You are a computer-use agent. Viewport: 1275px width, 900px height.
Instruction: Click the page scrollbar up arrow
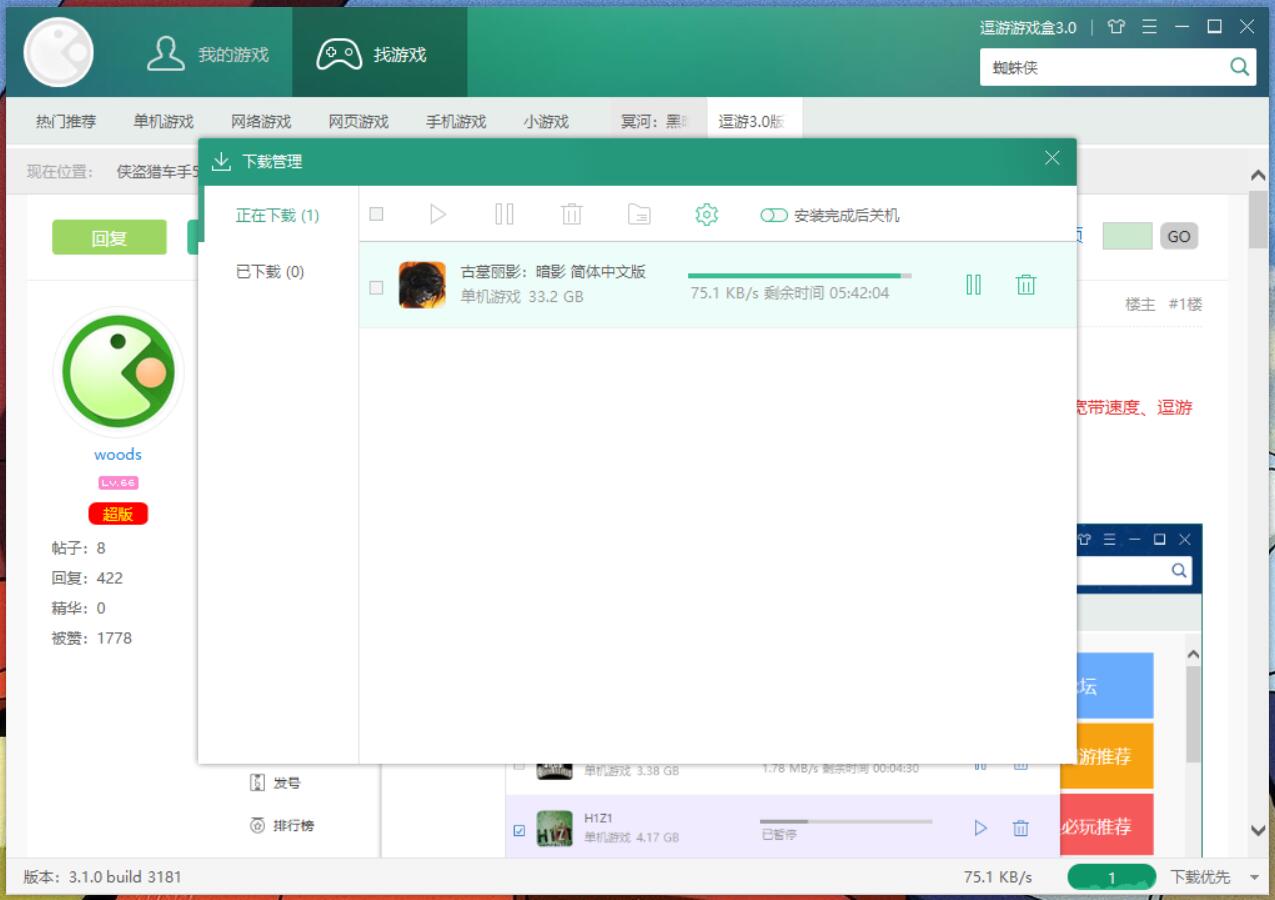pyautogui.click(x=1258, y=176)
